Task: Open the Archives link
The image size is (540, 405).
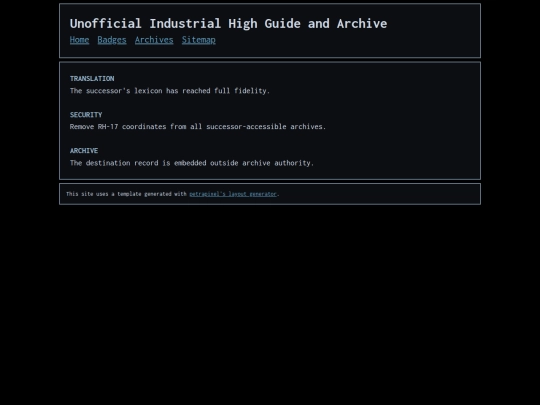Action: 154,40
